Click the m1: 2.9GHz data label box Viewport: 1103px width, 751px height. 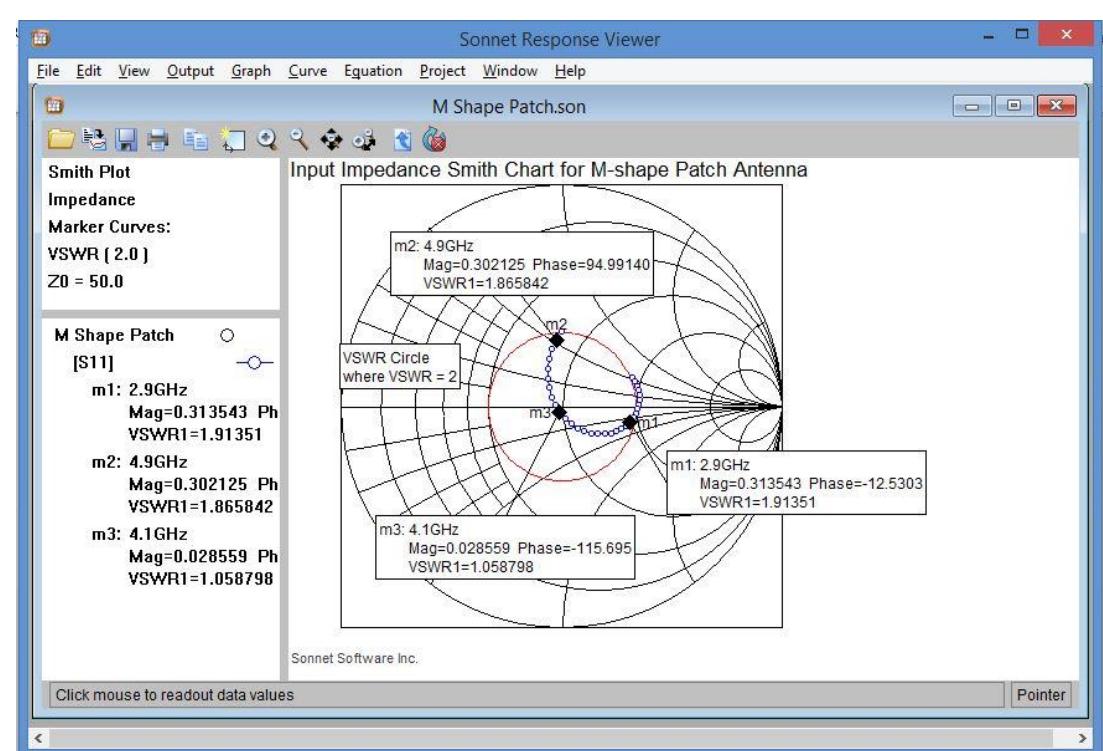pos(796,483)
